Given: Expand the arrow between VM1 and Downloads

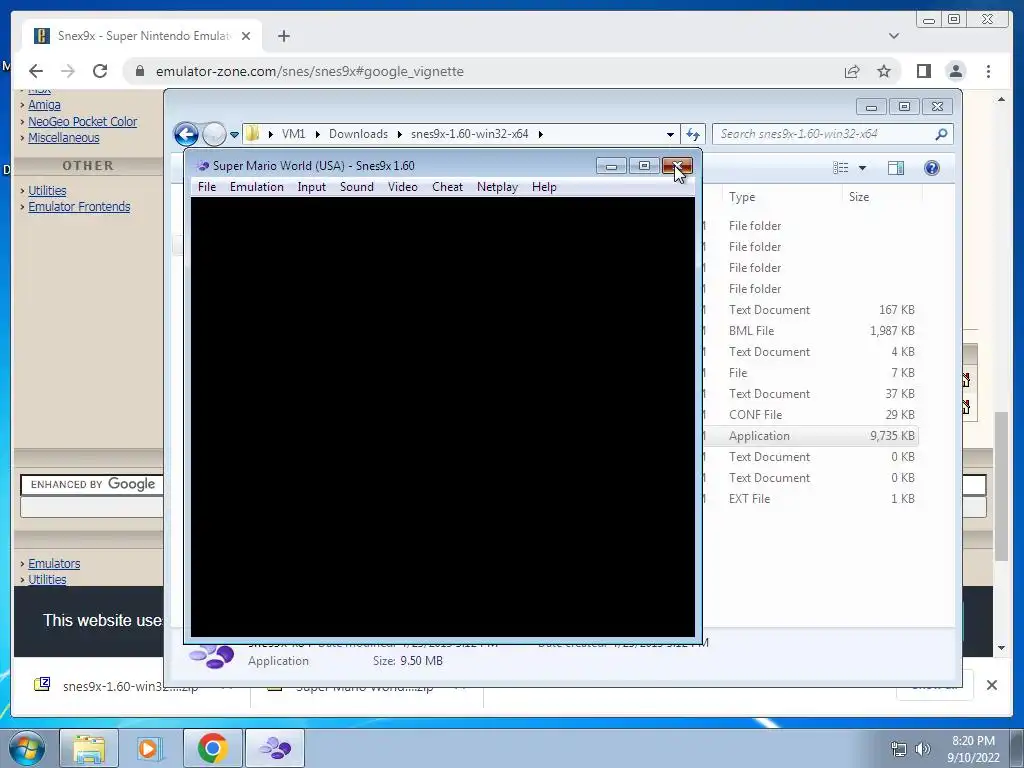Looking at the screenshot, I should tap(317, 135).
